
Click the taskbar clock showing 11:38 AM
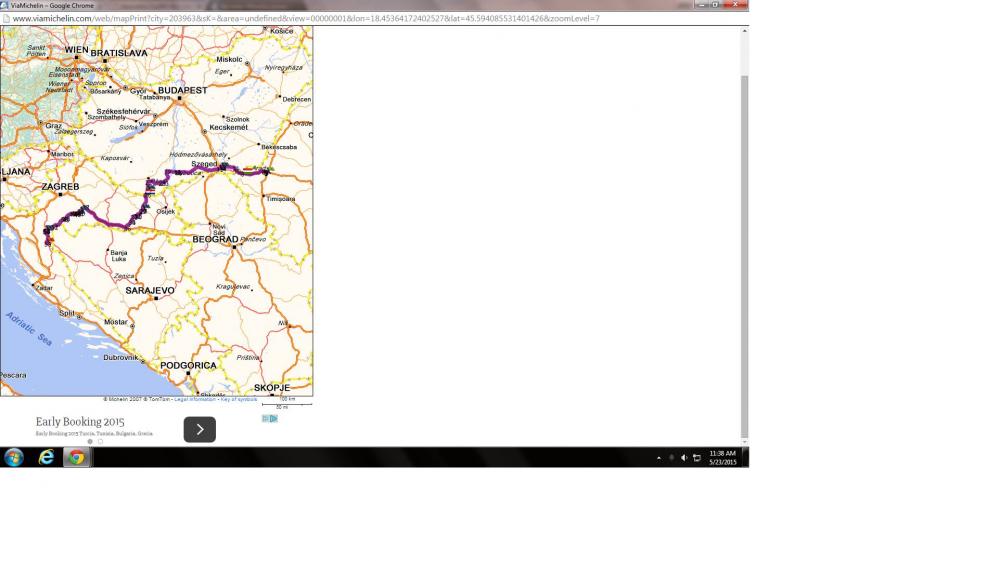(x=722, y=458)
